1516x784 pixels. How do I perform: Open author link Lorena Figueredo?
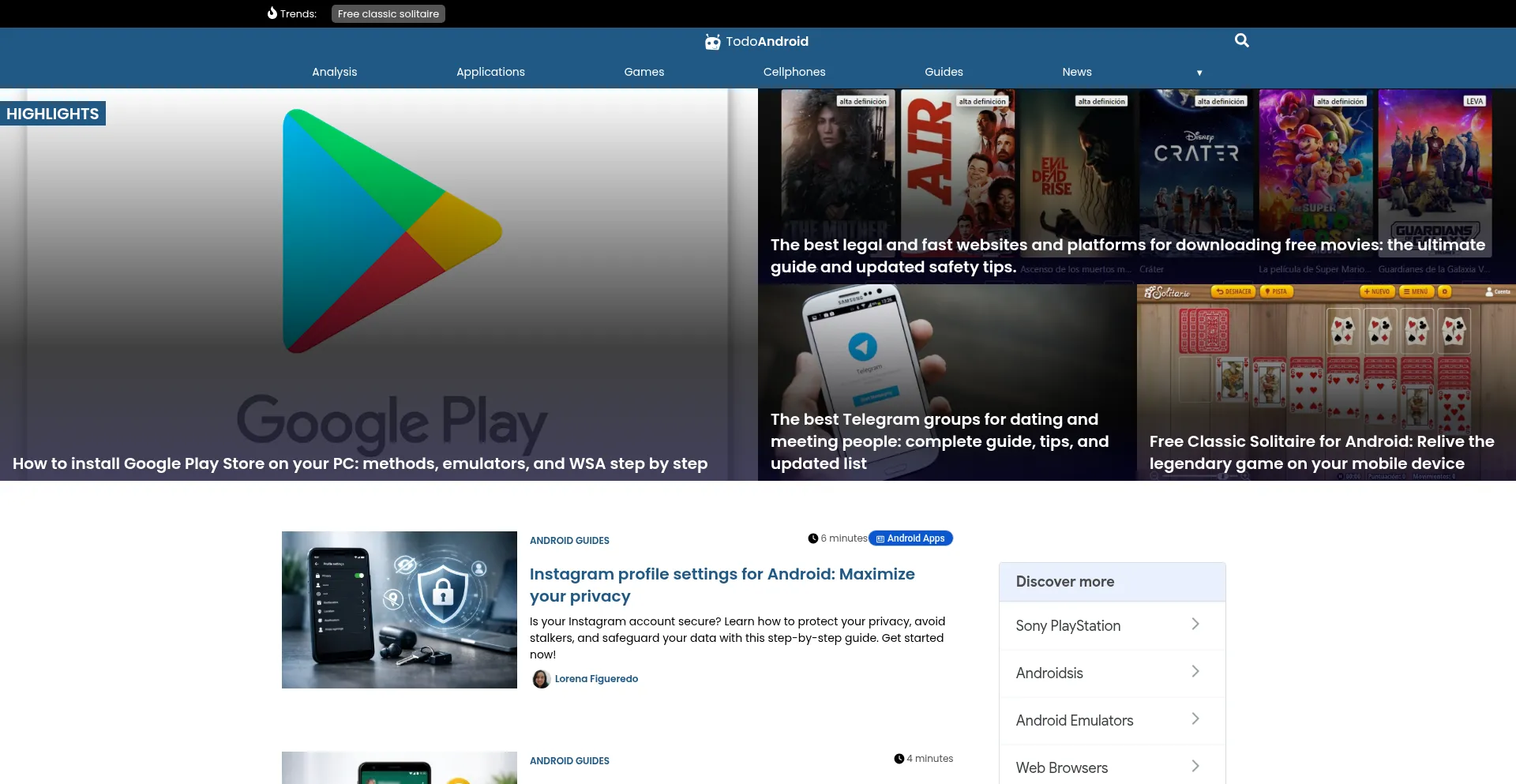596,679
